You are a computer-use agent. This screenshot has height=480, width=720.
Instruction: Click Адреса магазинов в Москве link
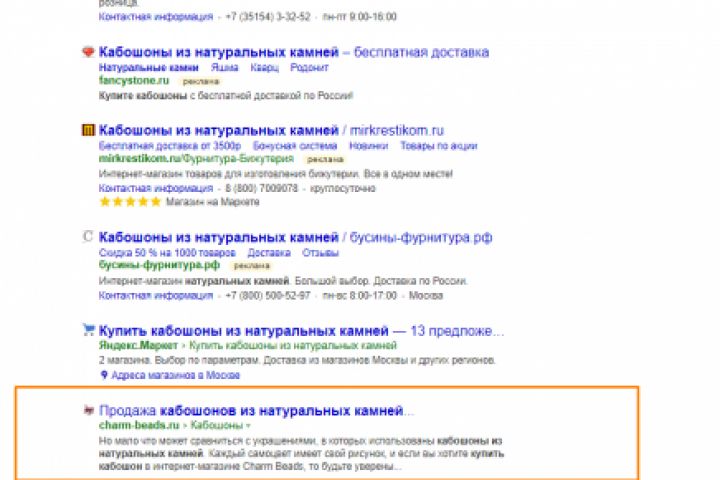tap(176, 375)
